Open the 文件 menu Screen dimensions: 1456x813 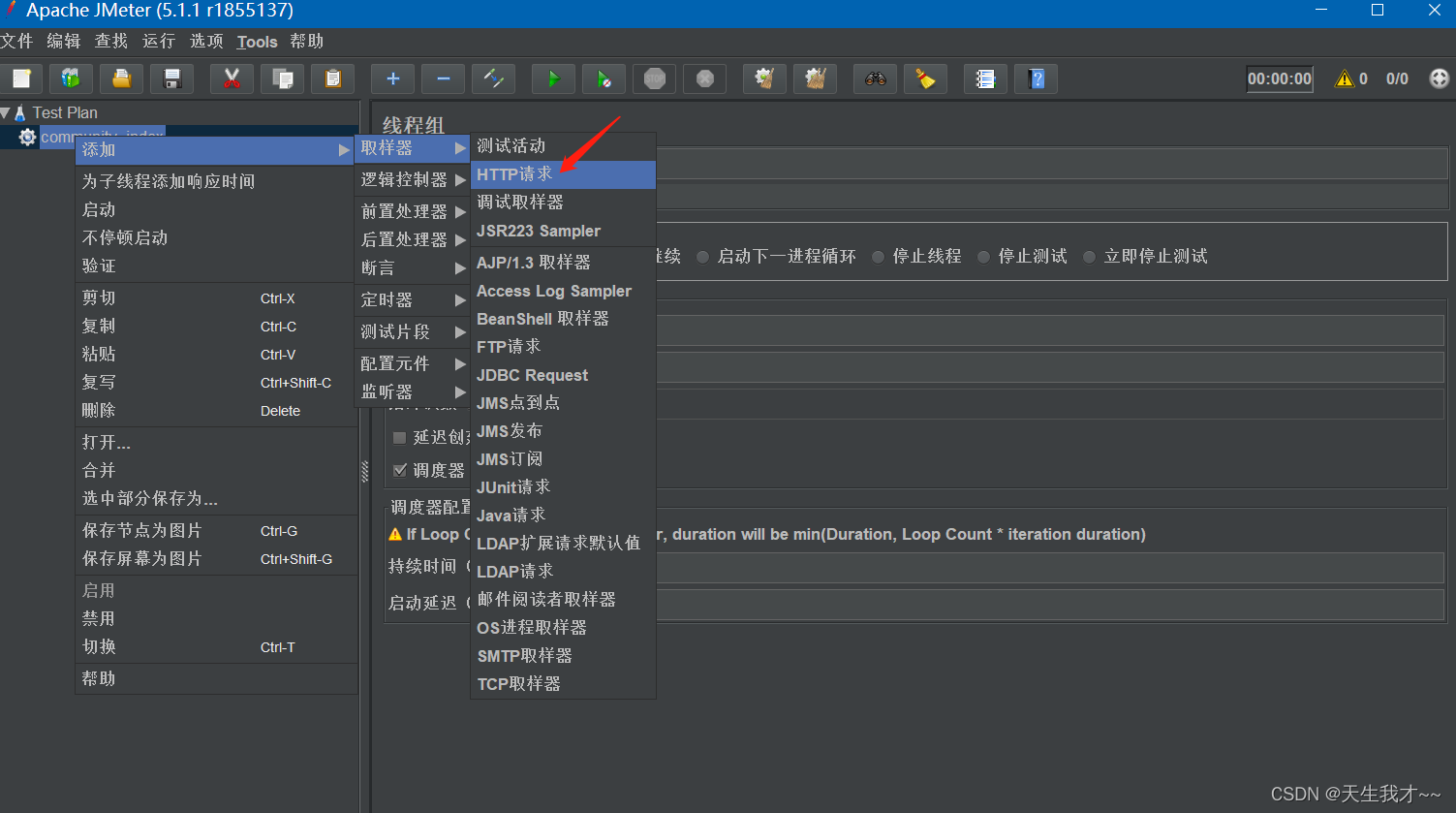tap(16, 41)
